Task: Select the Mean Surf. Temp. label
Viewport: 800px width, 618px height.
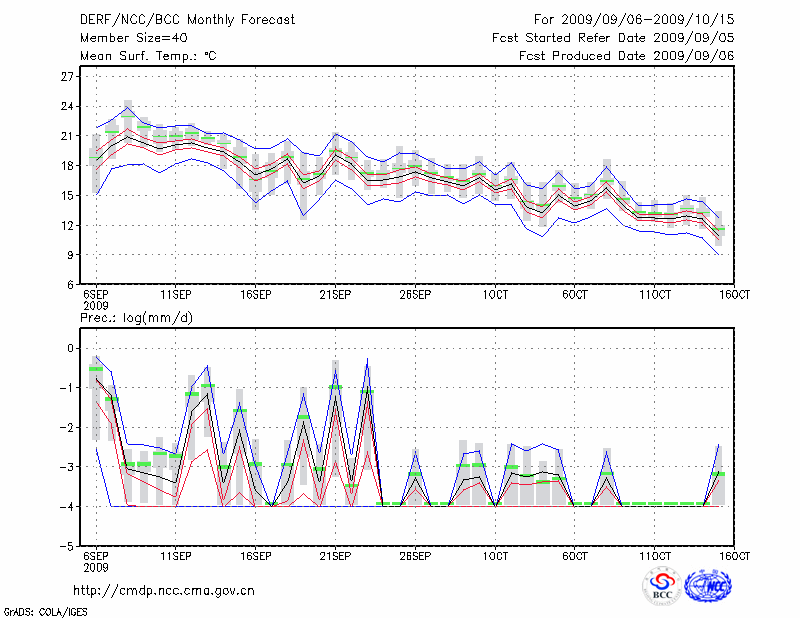Action: [148, 57]
